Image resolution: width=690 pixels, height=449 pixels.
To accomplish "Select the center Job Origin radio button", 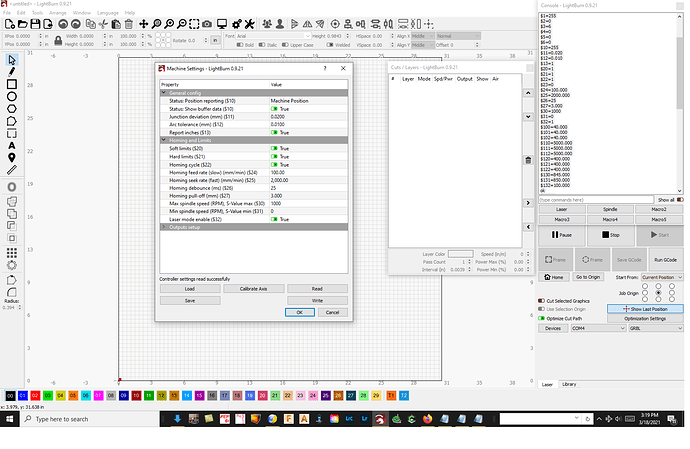I will pos(658,293).
